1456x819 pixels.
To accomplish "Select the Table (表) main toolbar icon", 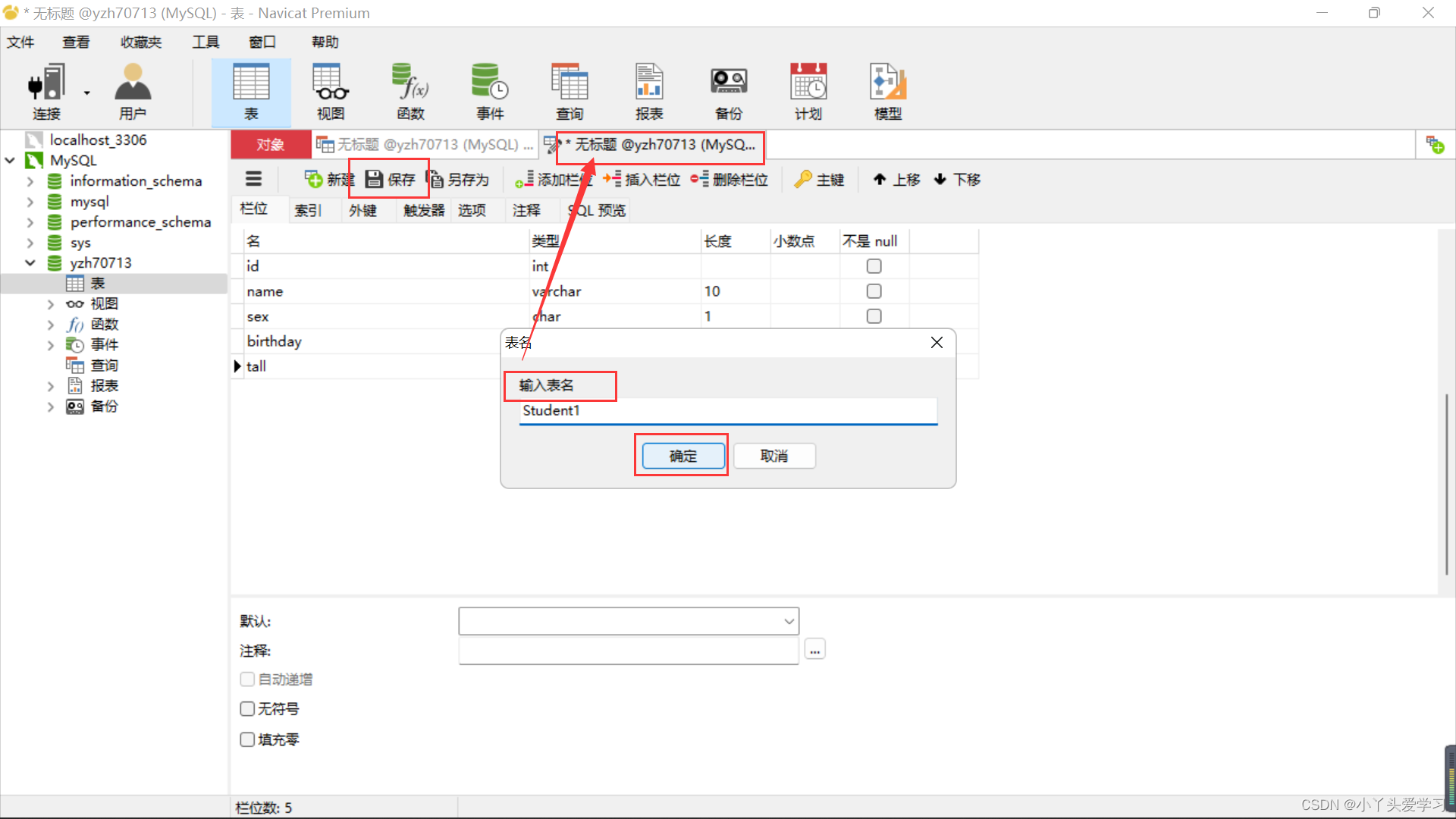I will pos(251,92).
